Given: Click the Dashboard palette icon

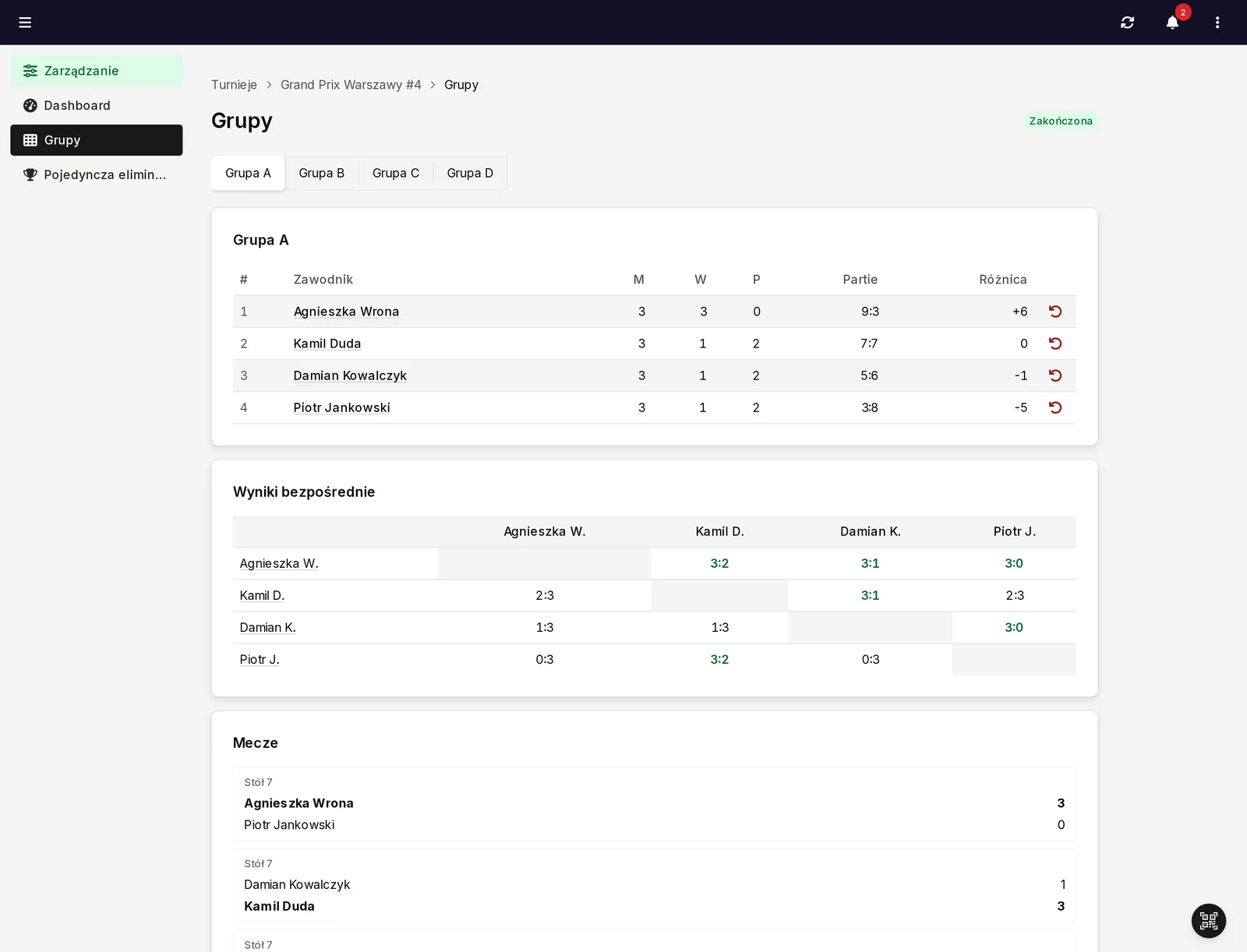Looking at the screenshot, I should (30, 105).
